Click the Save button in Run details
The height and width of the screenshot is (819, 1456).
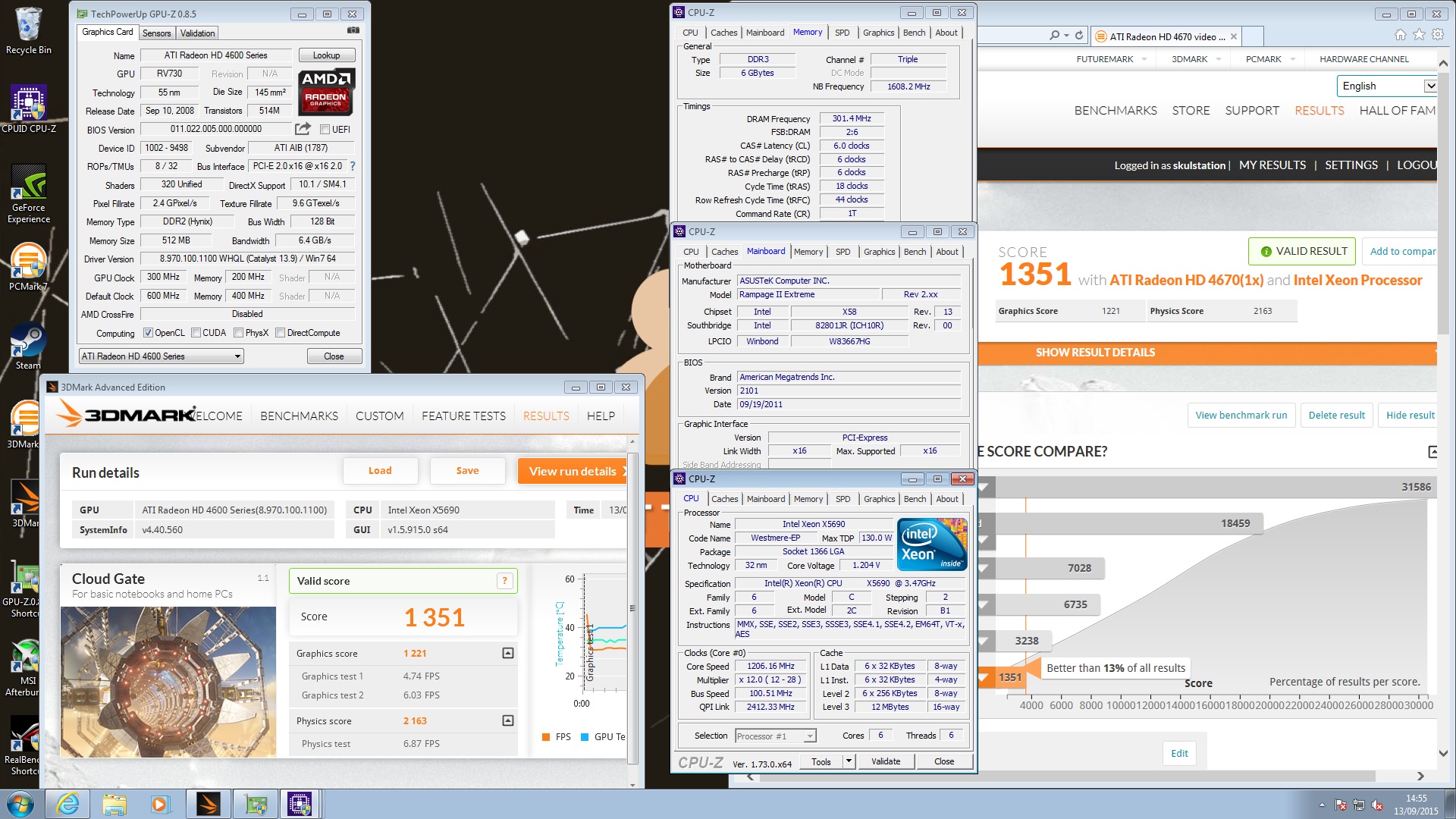(467, 471)
